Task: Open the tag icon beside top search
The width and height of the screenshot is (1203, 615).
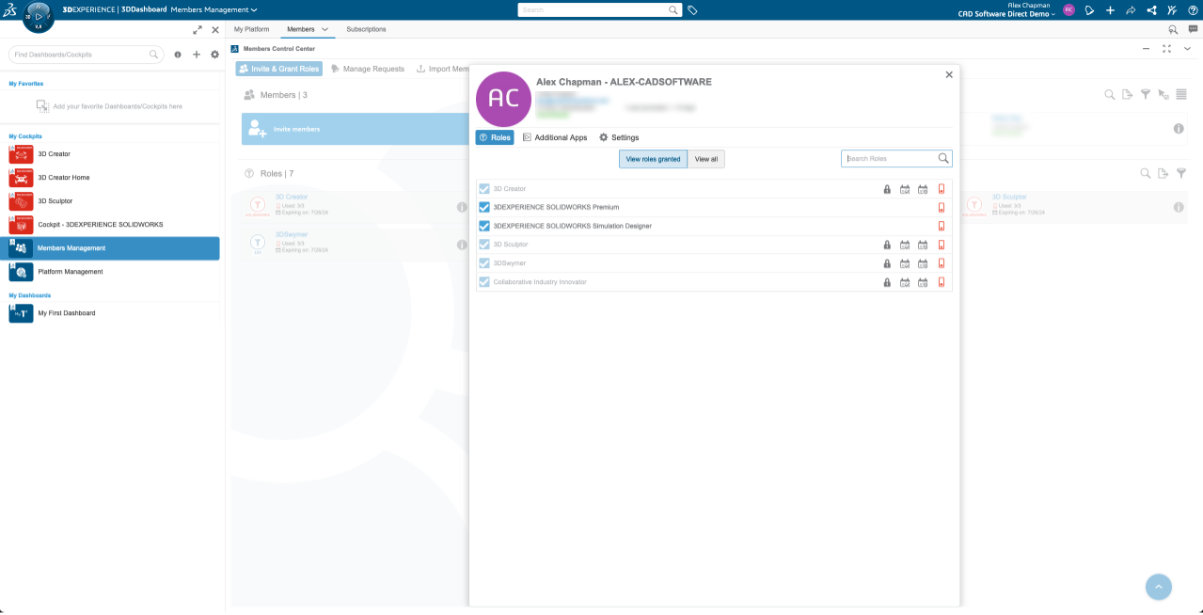Action: click(x=693, y=10)
